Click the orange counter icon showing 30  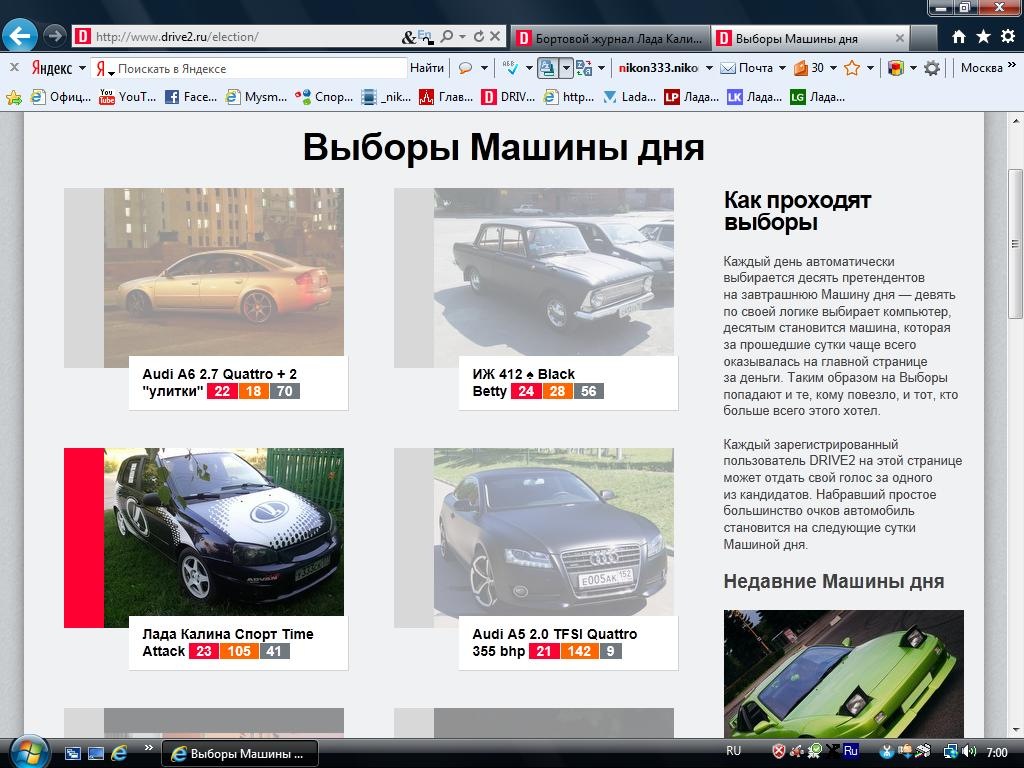(x=808, y=68)
